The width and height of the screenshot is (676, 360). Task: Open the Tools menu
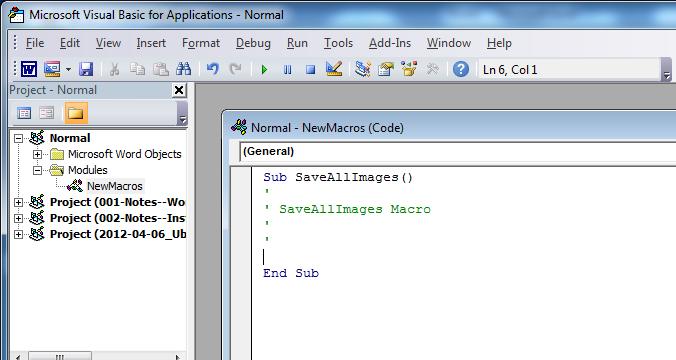pos(338,43)
